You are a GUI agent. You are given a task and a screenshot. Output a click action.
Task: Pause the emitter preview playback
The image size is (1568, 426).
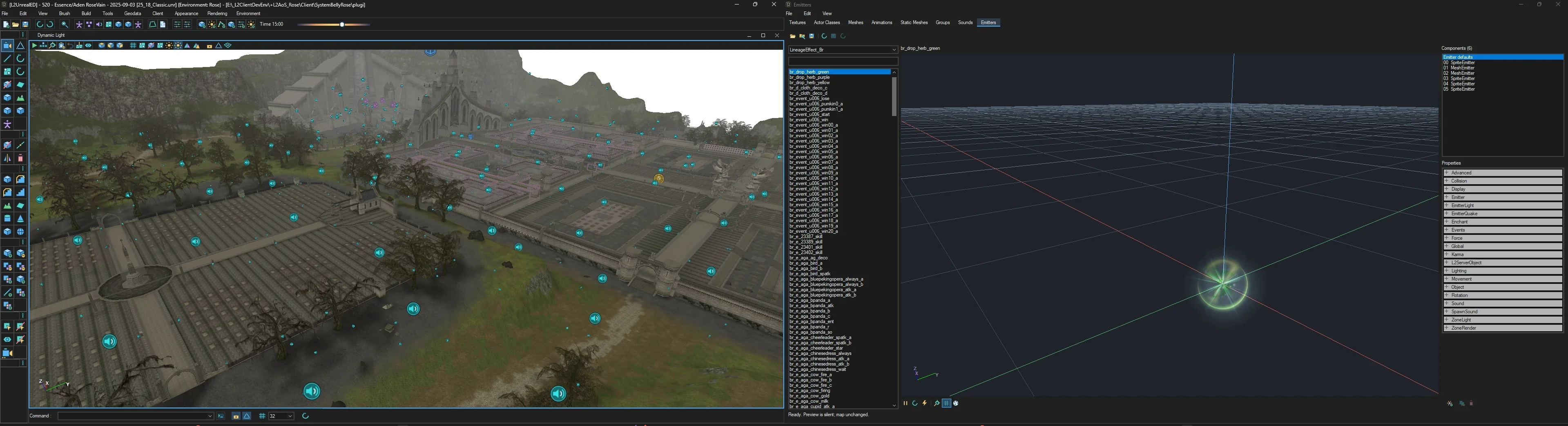pos(906,403)
